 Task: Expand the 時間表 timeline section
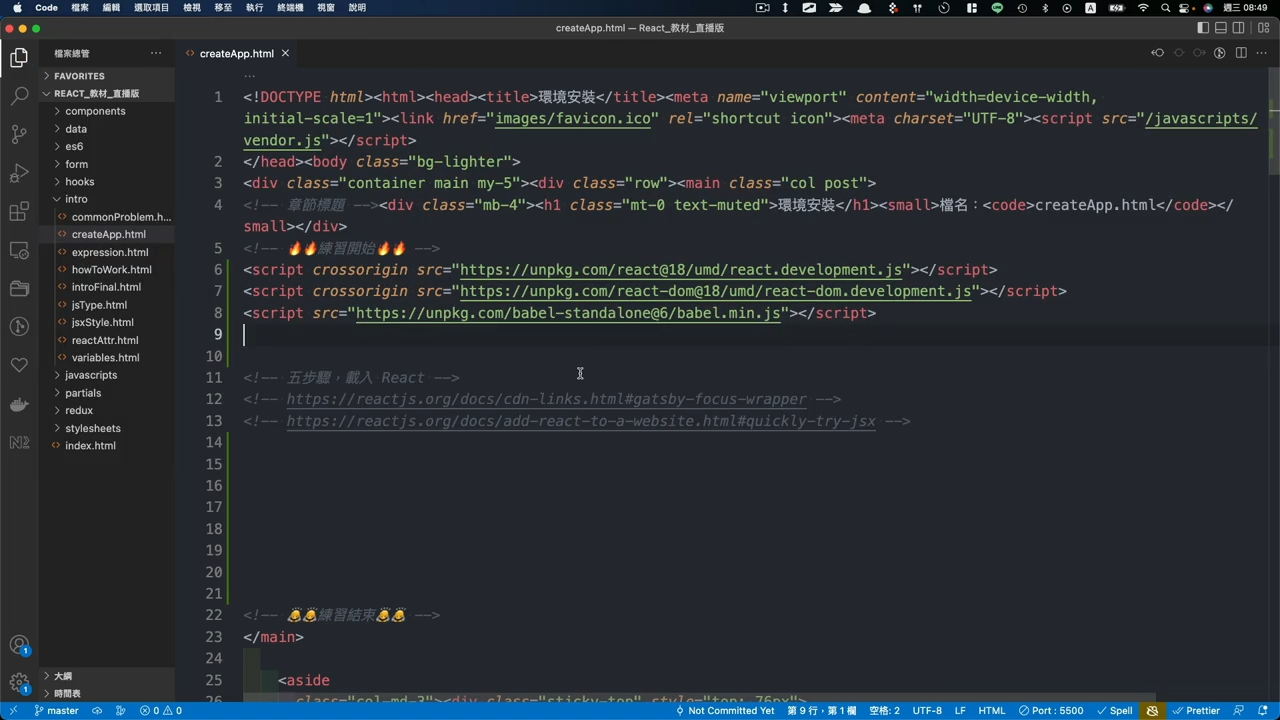pyautogui.click(x=107, y=693)
